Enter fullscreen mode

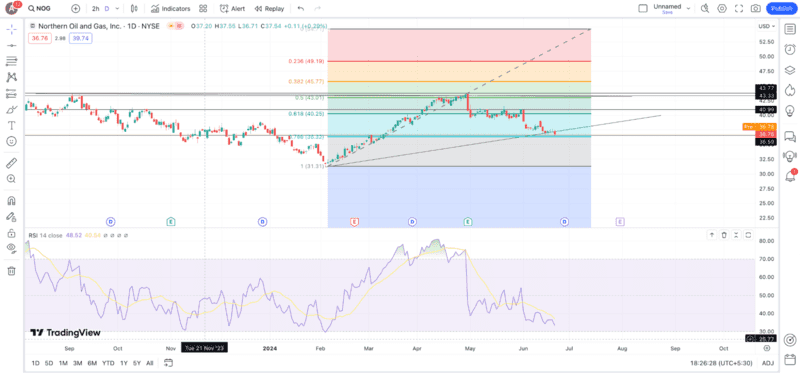[739, 8]
